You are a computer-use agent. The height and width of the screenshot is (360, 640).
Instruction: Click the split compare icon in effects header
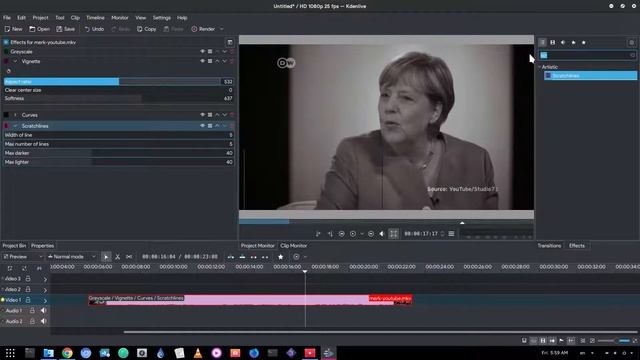230,42
